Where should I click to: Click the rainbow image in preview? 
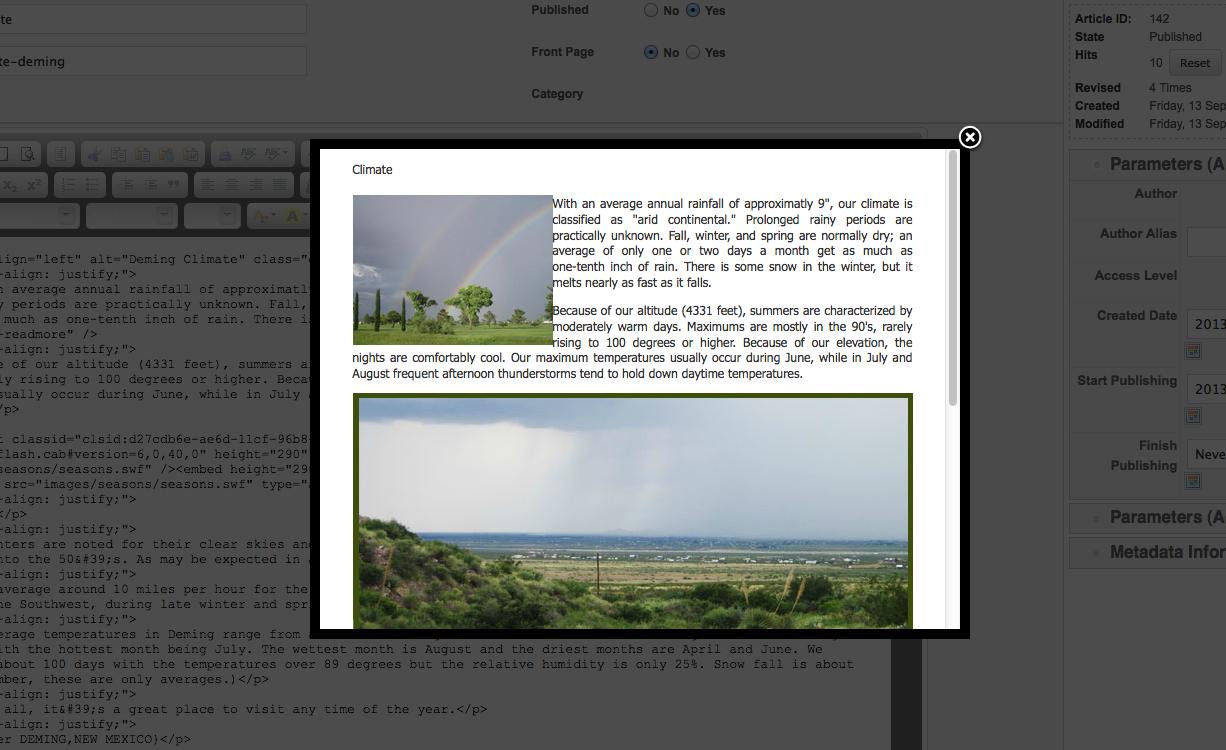pyautogui.click(x=452, y=270)
